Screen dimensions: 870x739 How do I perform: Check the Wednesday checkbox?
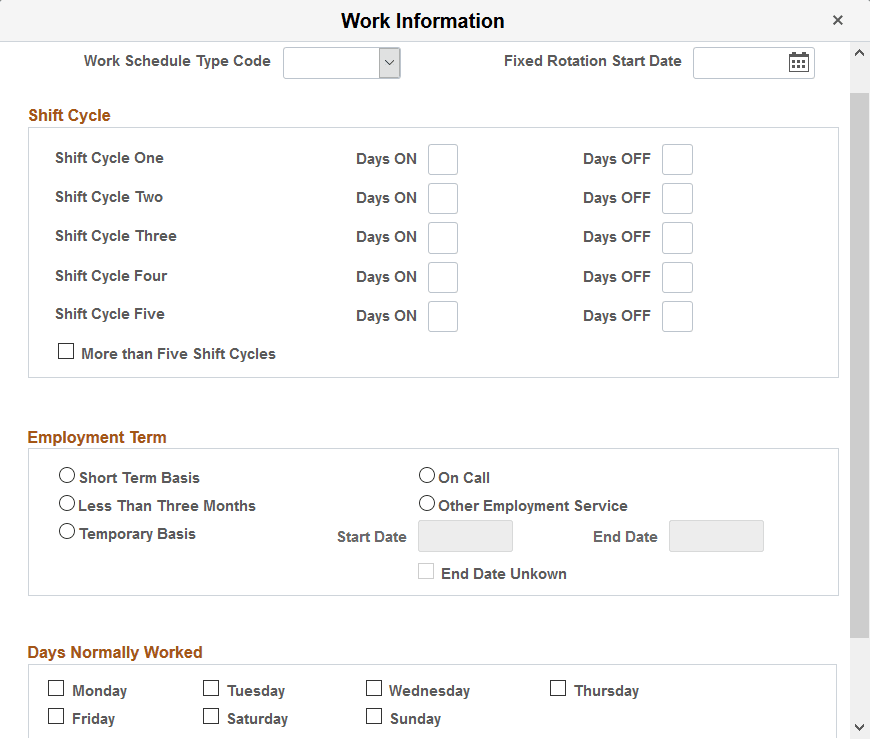(374, 688)
